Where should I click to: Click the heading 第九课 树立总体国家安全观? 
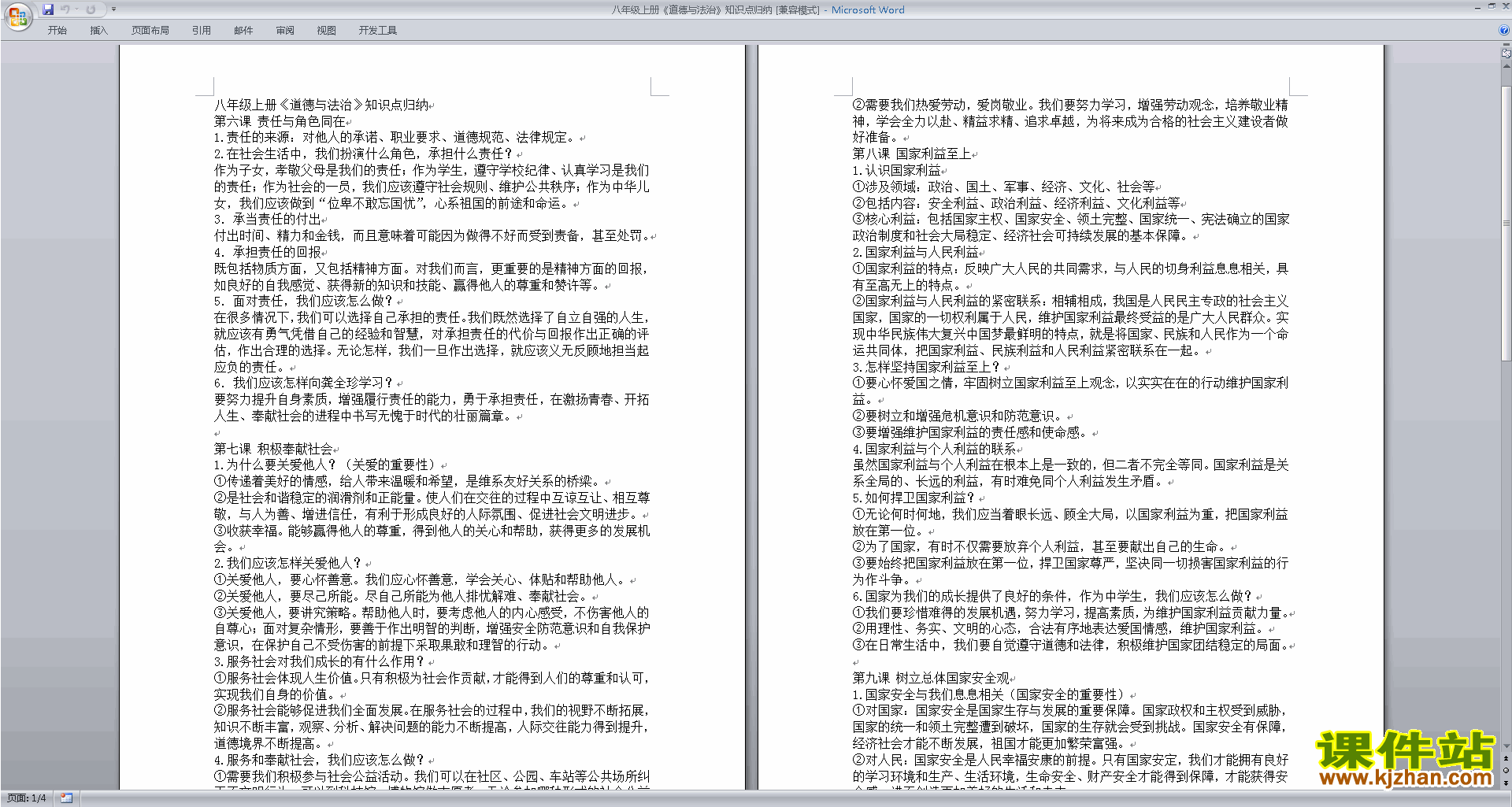931,679
